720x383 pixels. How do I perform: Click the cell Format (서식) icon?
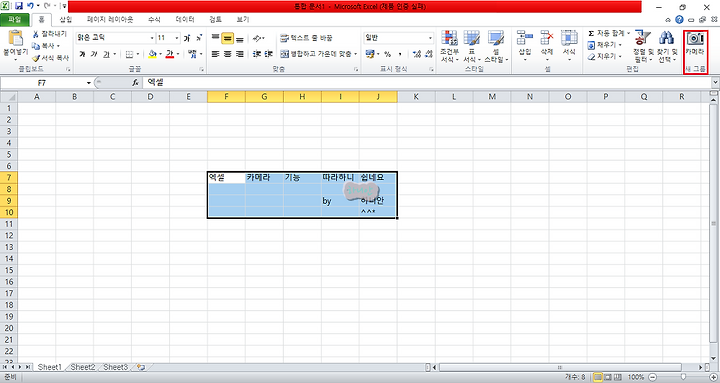tap(569, 38)
